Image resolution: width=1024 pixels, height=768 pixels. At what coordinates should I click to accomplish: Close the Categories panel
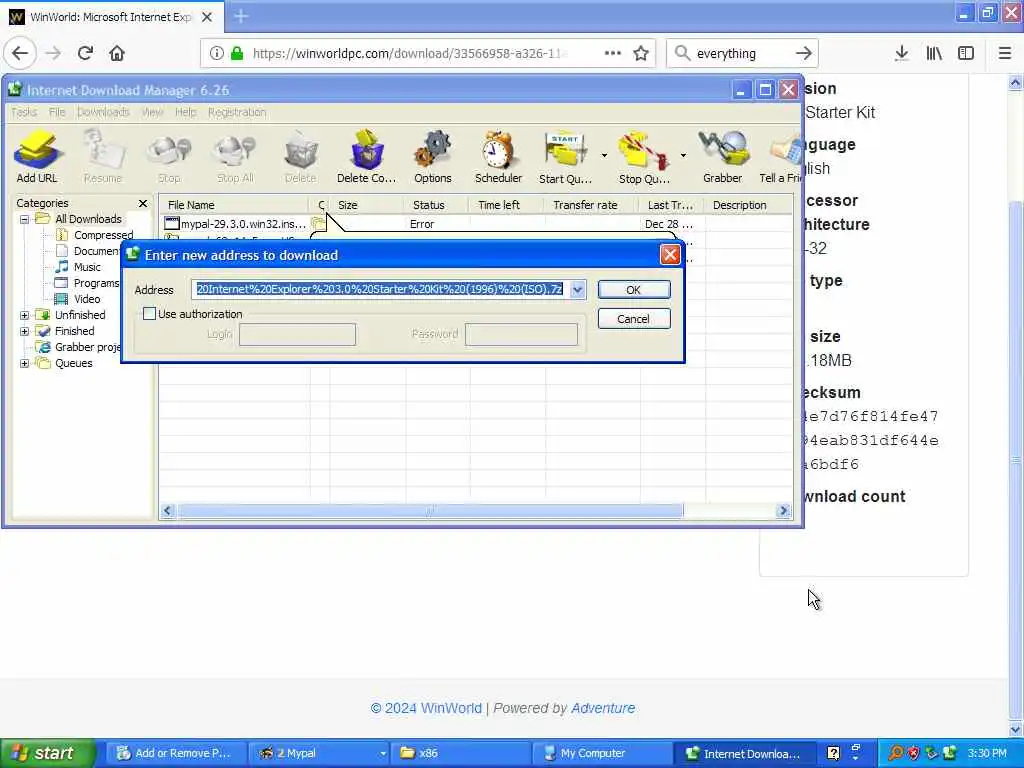point(143,203)
